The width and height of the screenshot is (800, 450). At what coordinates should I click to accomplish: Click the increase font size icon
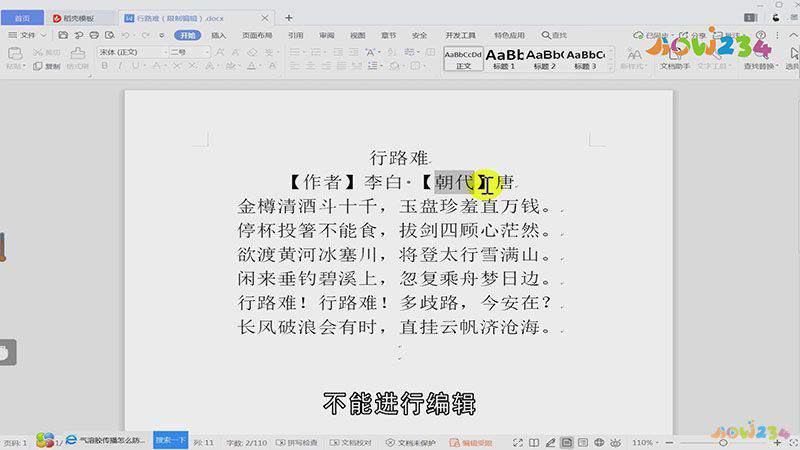point(220,52)
